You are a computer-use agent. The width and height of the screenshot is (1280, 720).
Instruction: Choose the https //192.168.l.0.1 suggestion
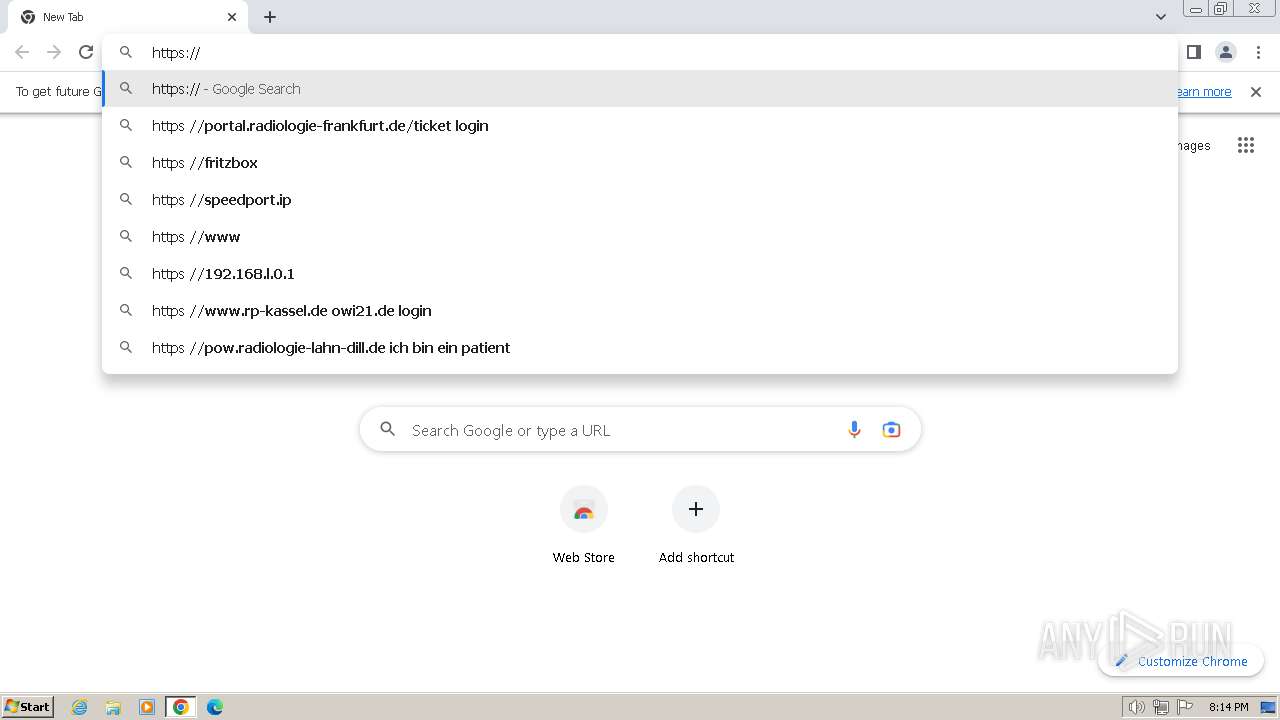click(640, 273)
